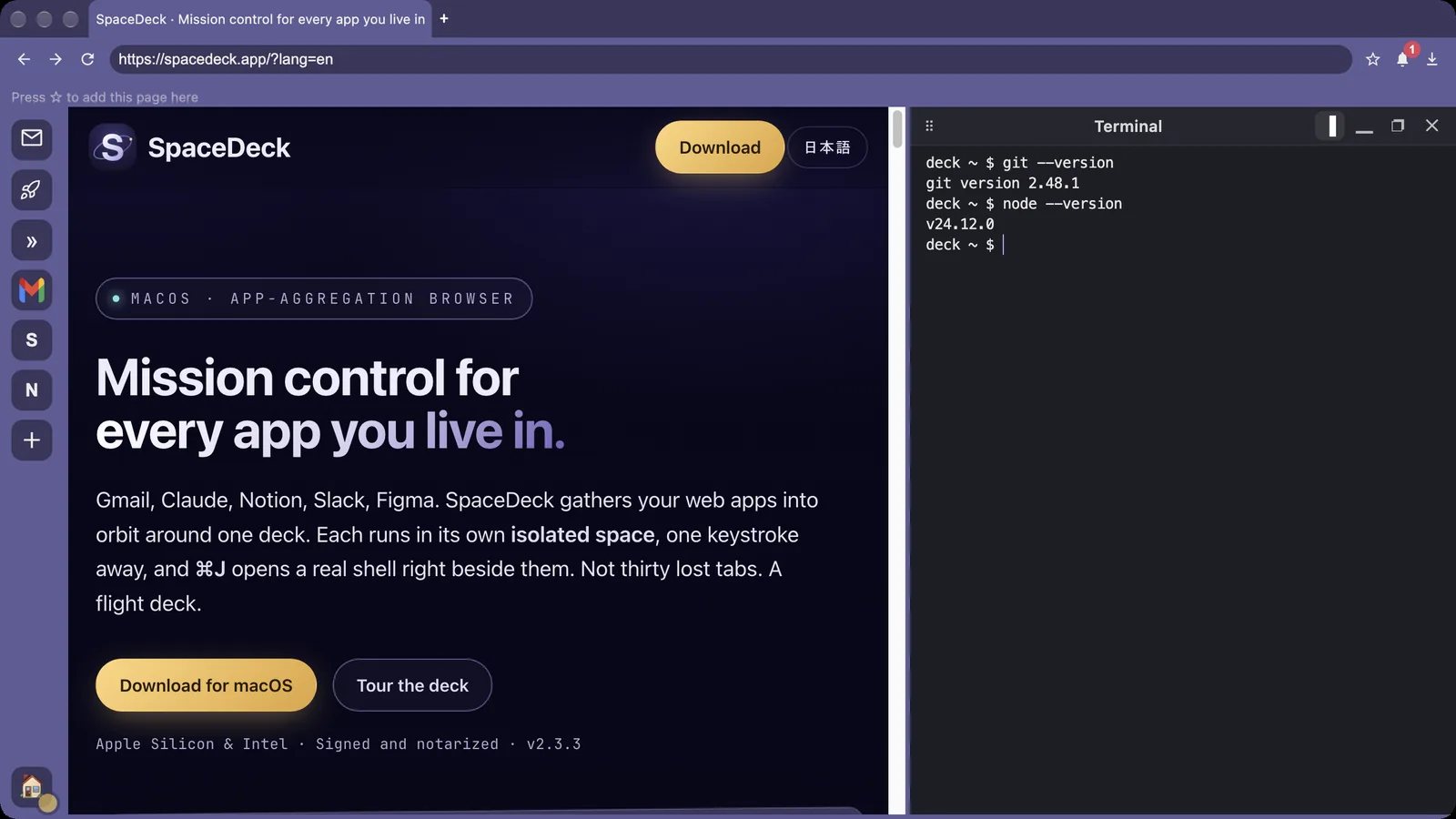Click the rocket launch sidebar icon
The width and height of the screenshot is (1456, 819).
coord(32,190)
